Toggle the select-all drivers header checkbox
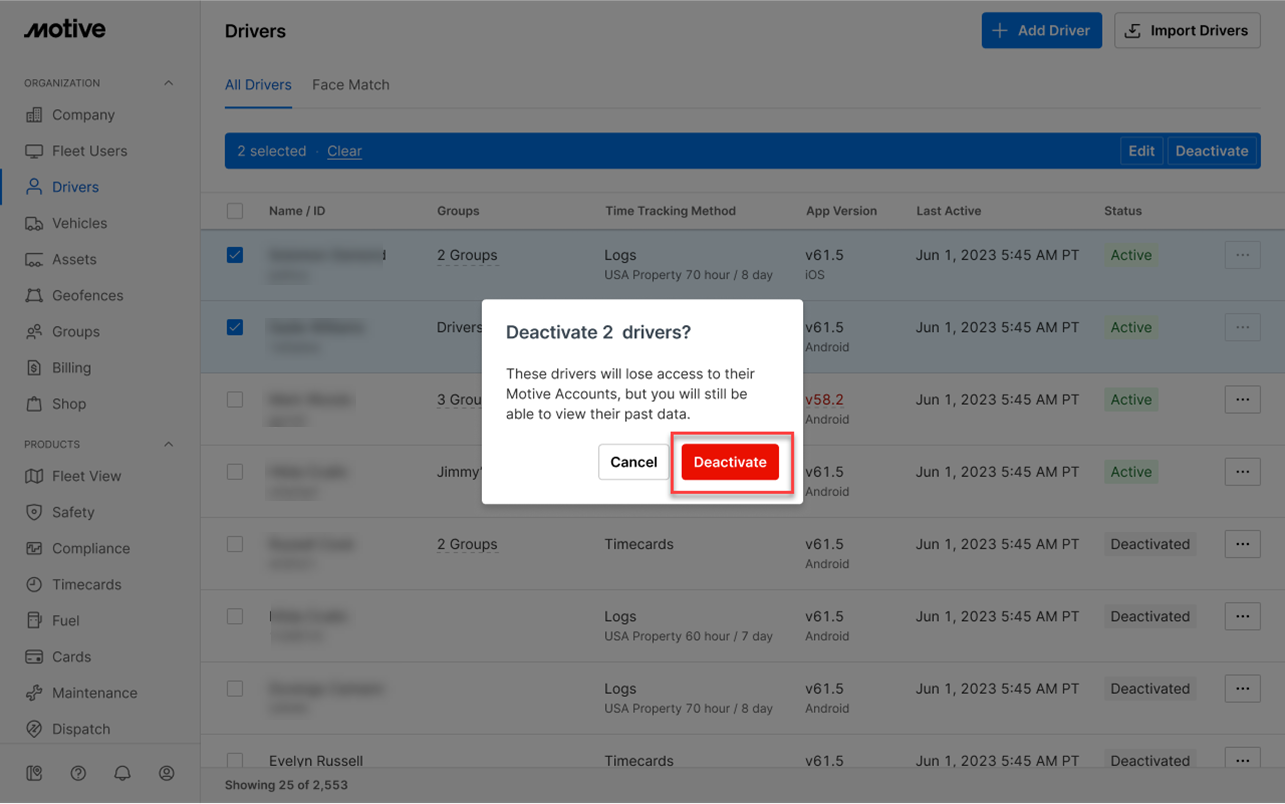1285x804 pixels. click(235, 211)
